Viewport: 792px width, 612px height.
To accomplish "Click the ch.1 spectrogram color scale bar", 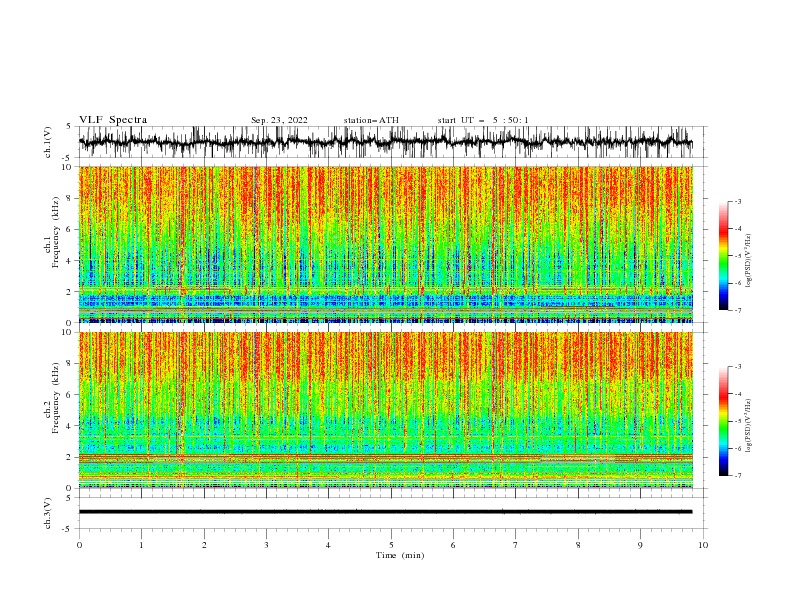I will (723, 256).
